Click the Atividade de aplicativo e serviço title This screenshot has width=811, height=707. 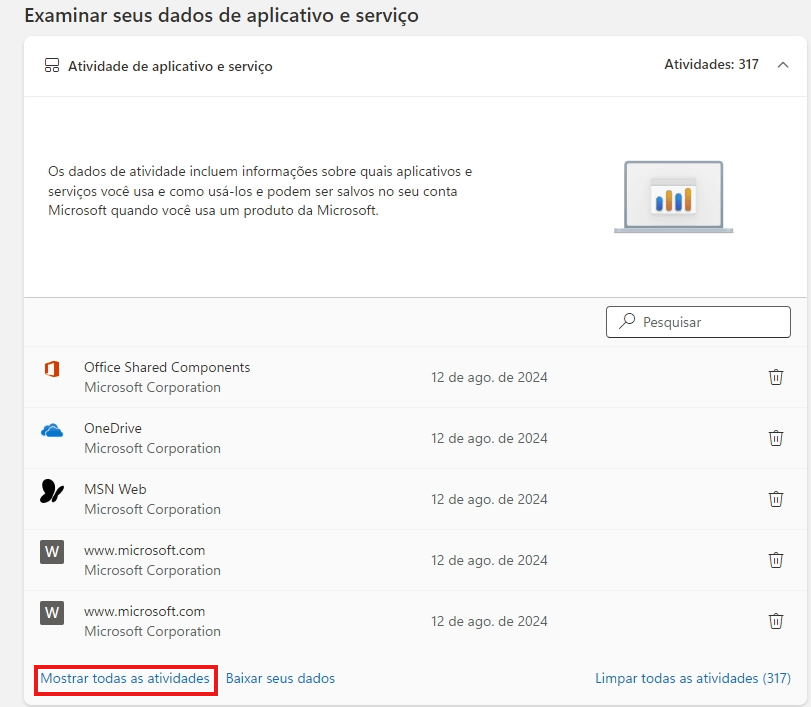170,66
